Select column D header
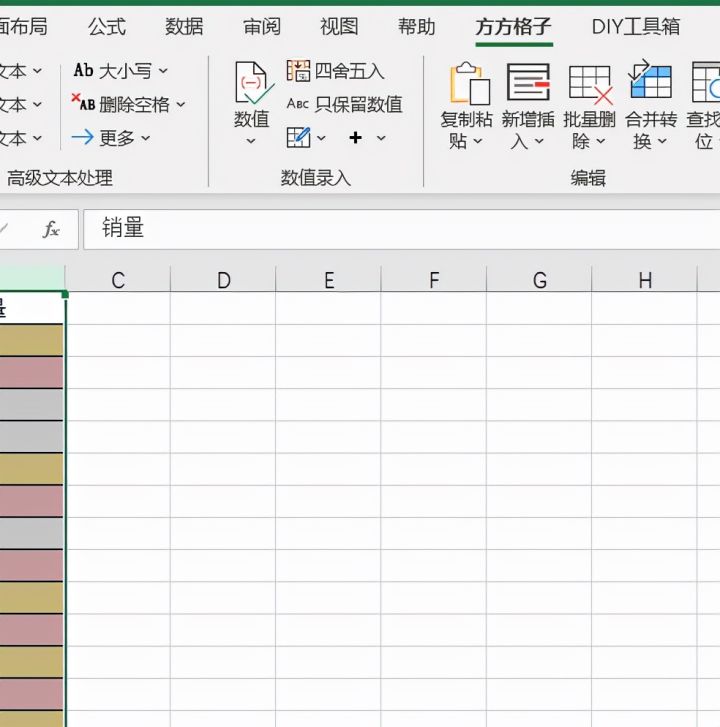 pyautogui.click(x=223, y=279)
